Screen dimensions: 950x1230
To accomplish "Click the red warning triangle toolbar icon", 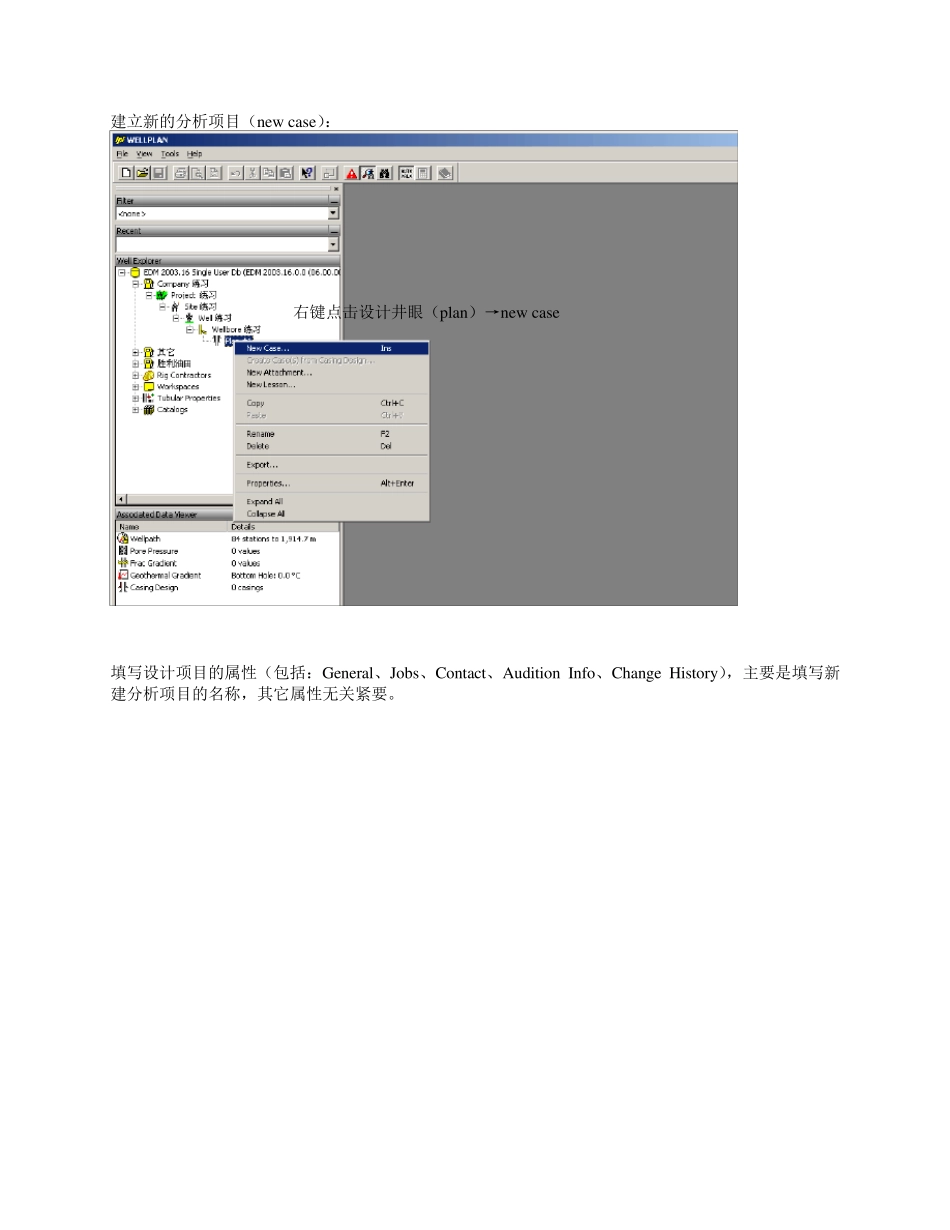I will pyautogui.click(x=352, y=173).
